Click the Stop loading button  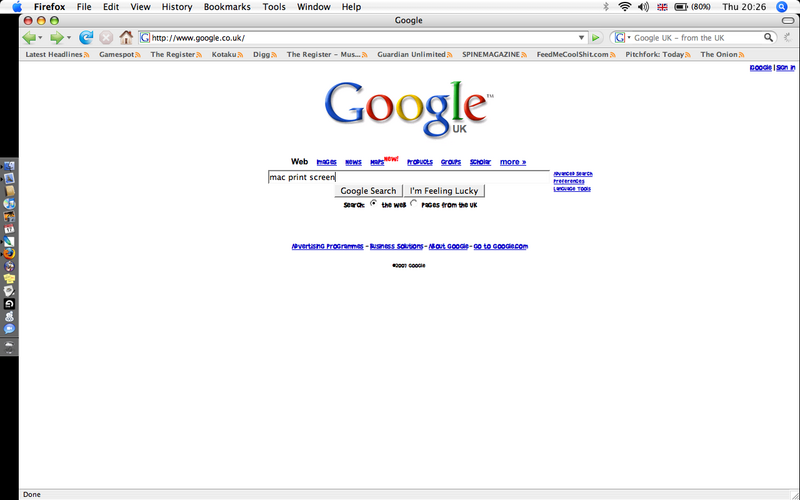106,37
